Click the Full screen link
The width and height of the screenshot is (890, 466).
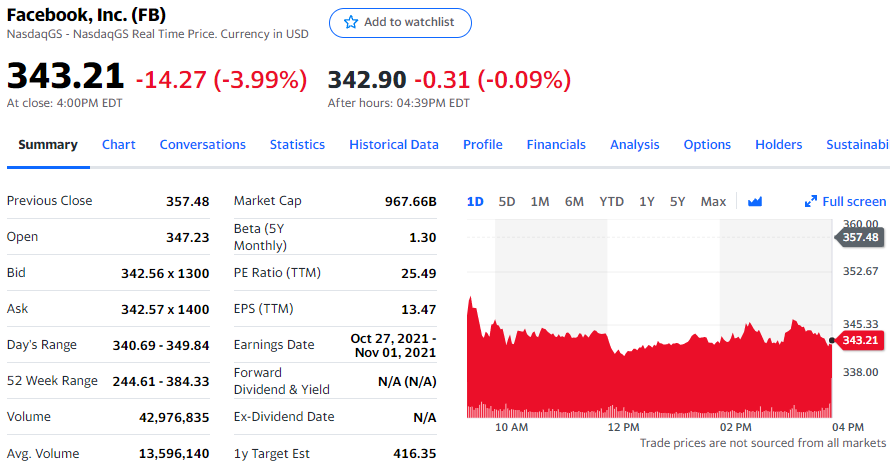tap(854, 201)
